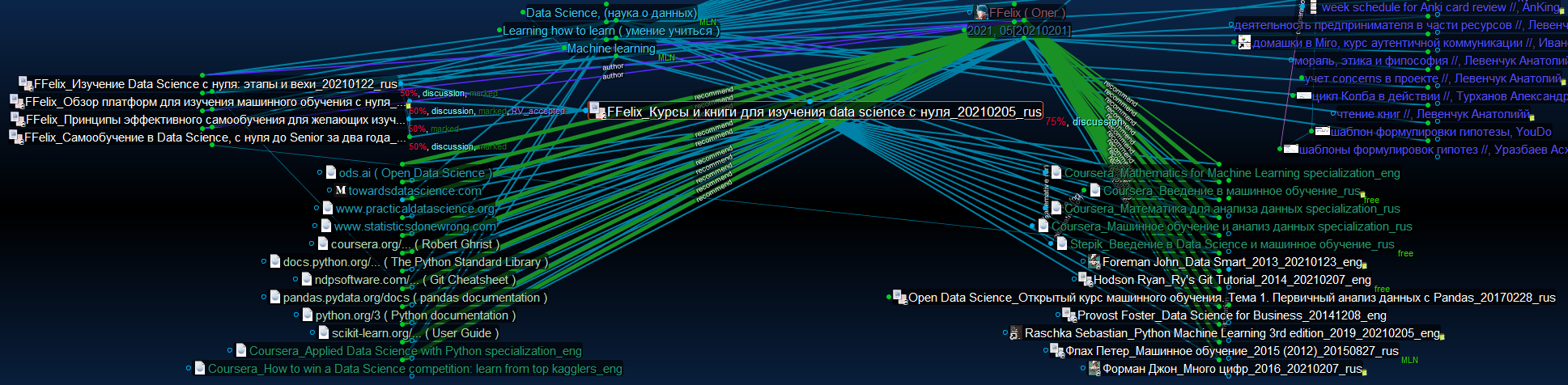Click the page icon of Stepik_Введение в Data Science
Image resolution: width=1568 pixels, height=385 pixels.
click(x=1062, y=243)
